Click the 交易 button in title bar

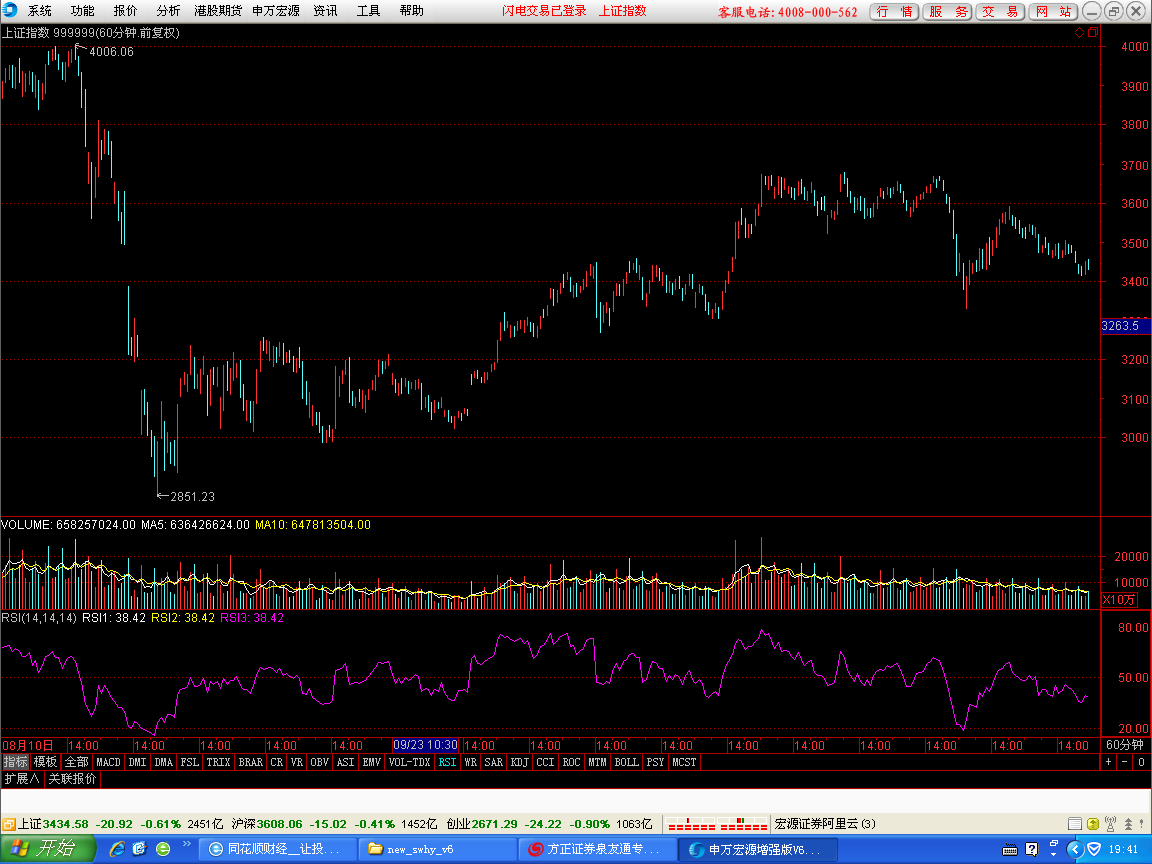point(1000,12)
